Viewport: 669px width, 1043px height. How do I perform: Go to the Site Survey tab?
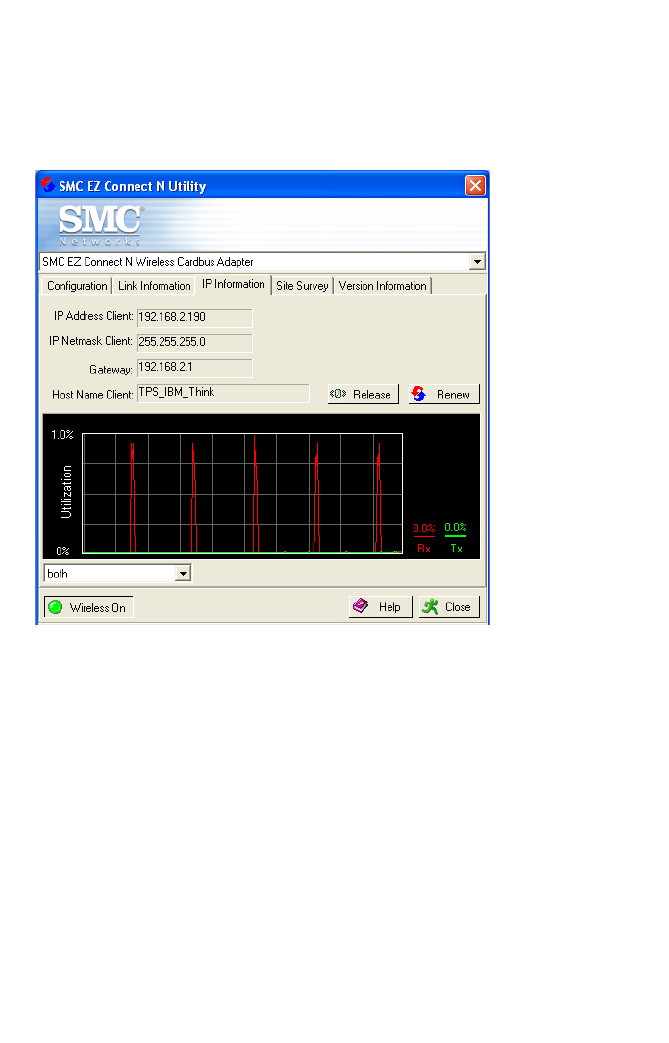click(302, 286)
